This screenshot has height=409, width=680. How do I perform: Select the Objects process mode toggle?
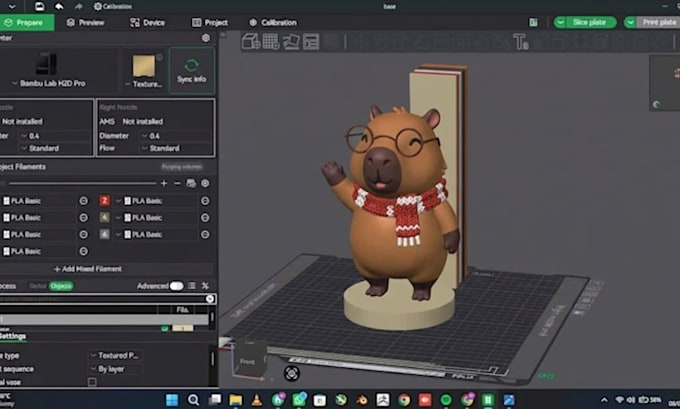tap(61, 286)
